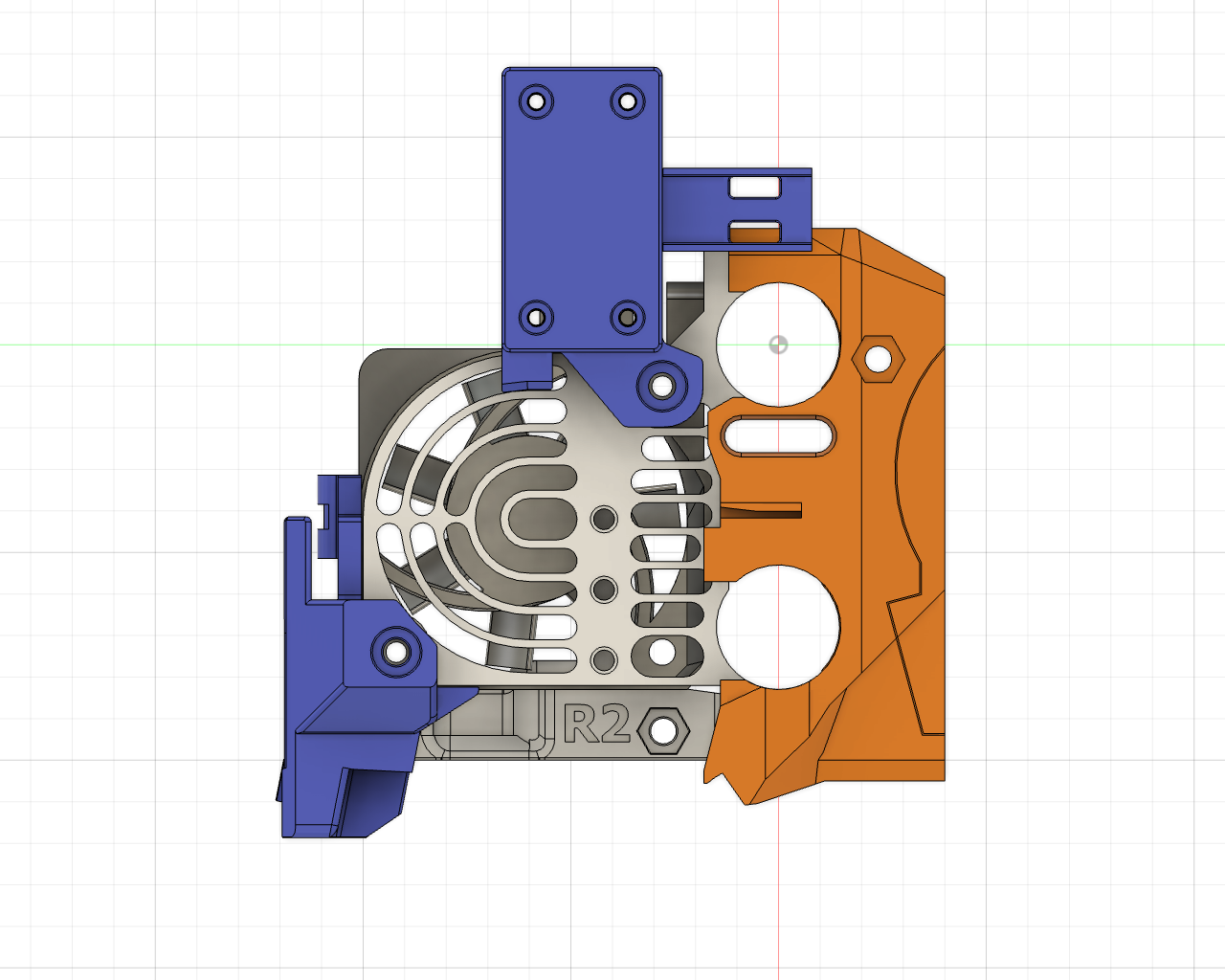Click the origin point marker at view center

coord(777,345)
